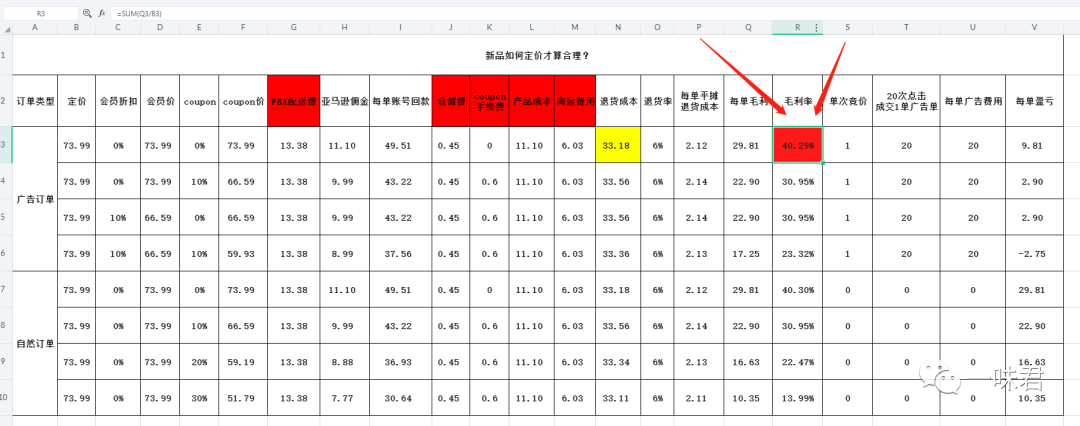Viewport: 1080px width, 426px height.
Task: Click the 8.99 亚马逊佣金 cell
Action: pyautogui.click(x=344, y=253)
